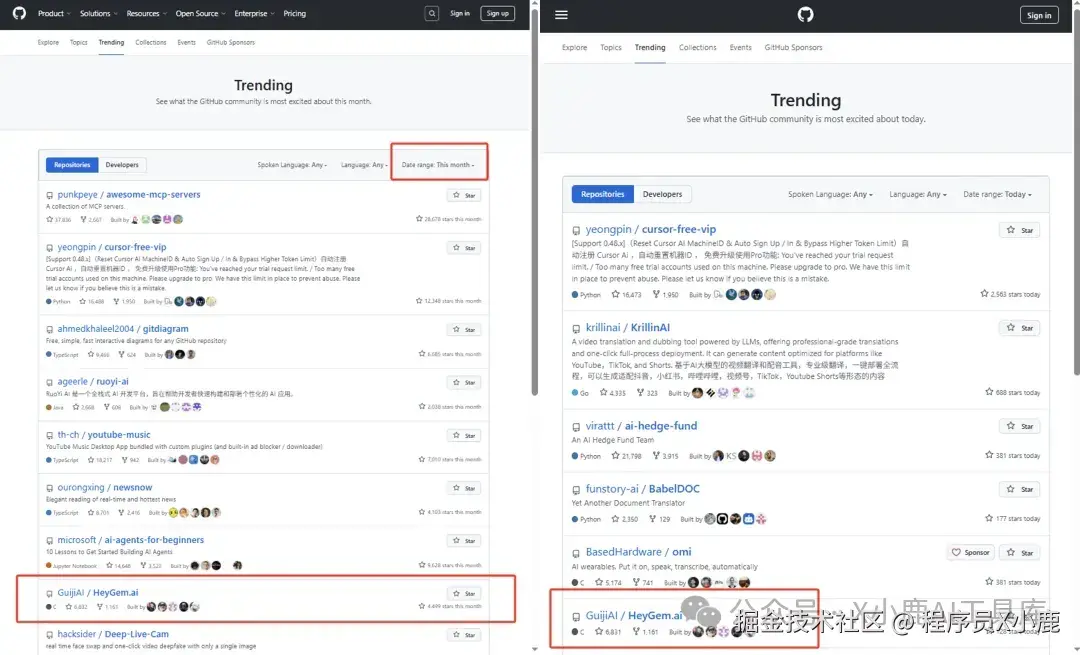Open krillinai / KrillinAI link
Viewport: 1080px width, 655px height.
[627, 327]
